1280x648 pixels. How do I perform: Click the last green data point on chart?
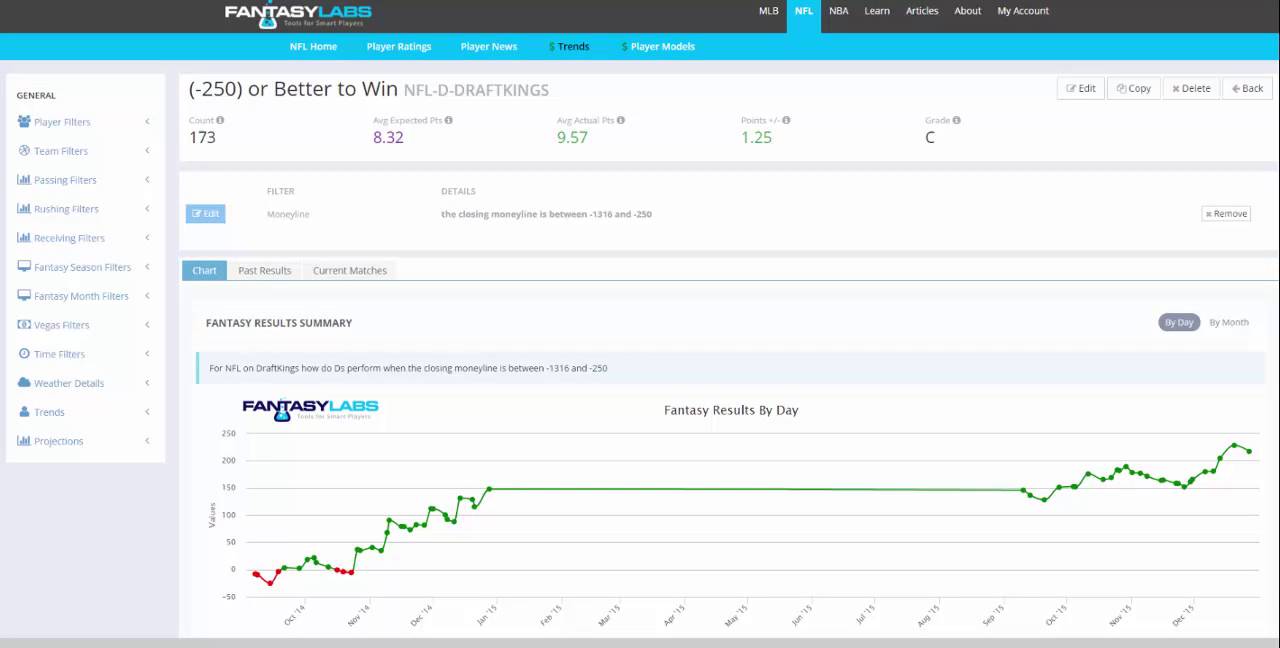pyautogui.click(x=1249, y=451)
